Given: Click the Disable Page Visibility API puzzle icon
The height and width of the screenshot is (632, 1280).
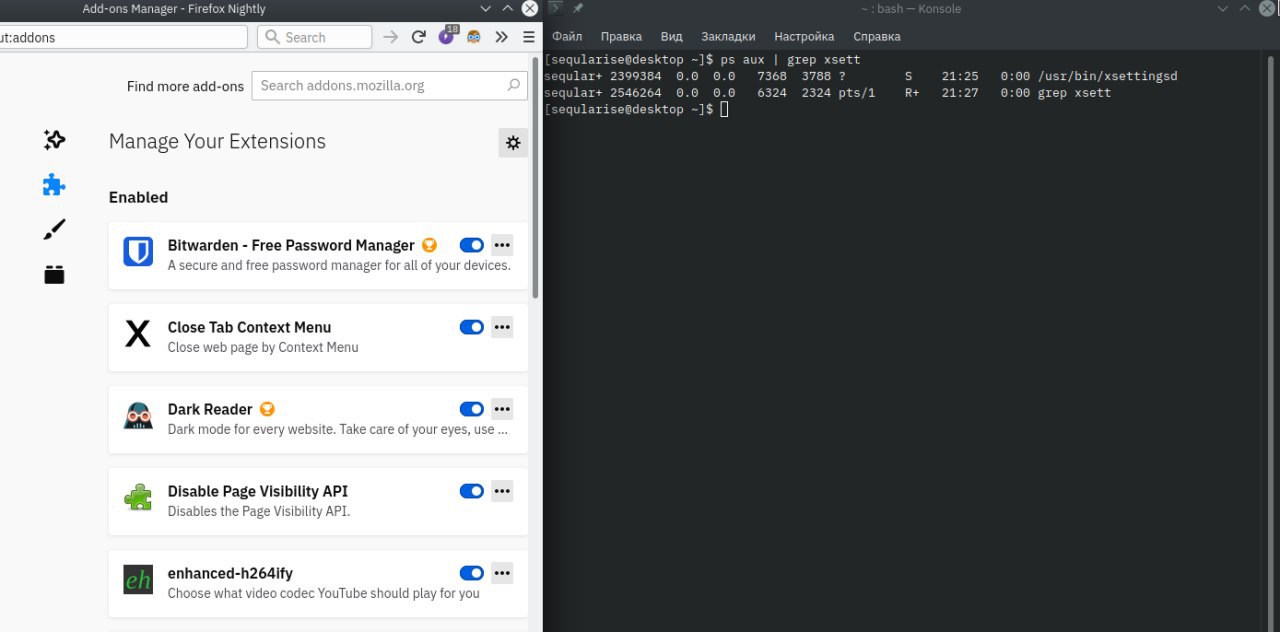Looking at the screenshot, I should [138, 498].
